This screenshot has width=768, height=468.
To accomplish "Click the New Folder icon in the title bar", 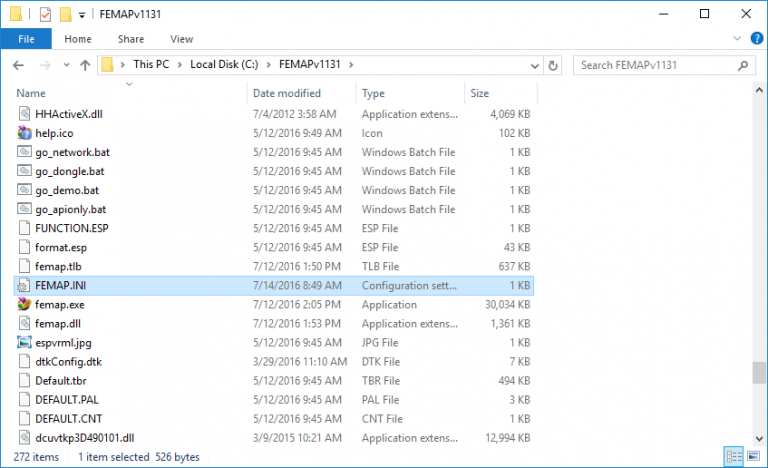I will [65, 15].
